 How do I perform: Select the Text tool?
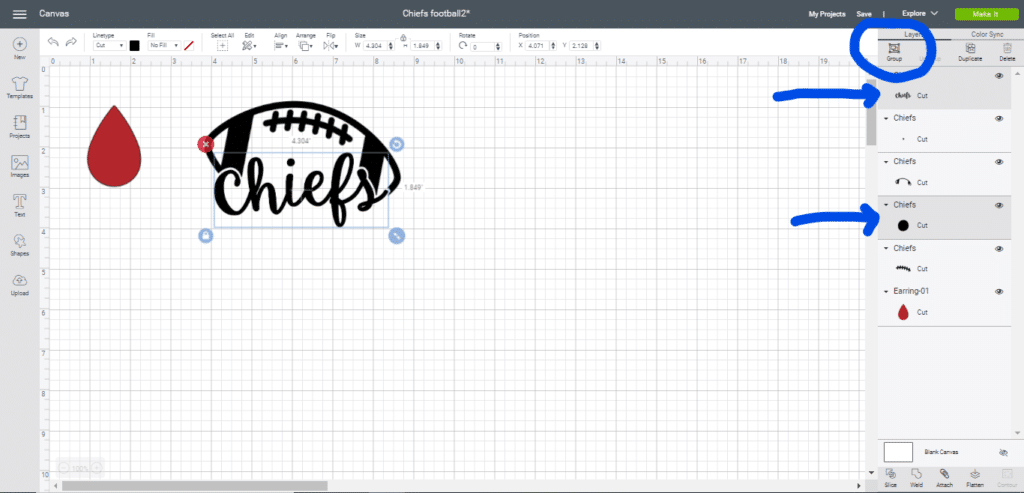click(x=19, y=203)
